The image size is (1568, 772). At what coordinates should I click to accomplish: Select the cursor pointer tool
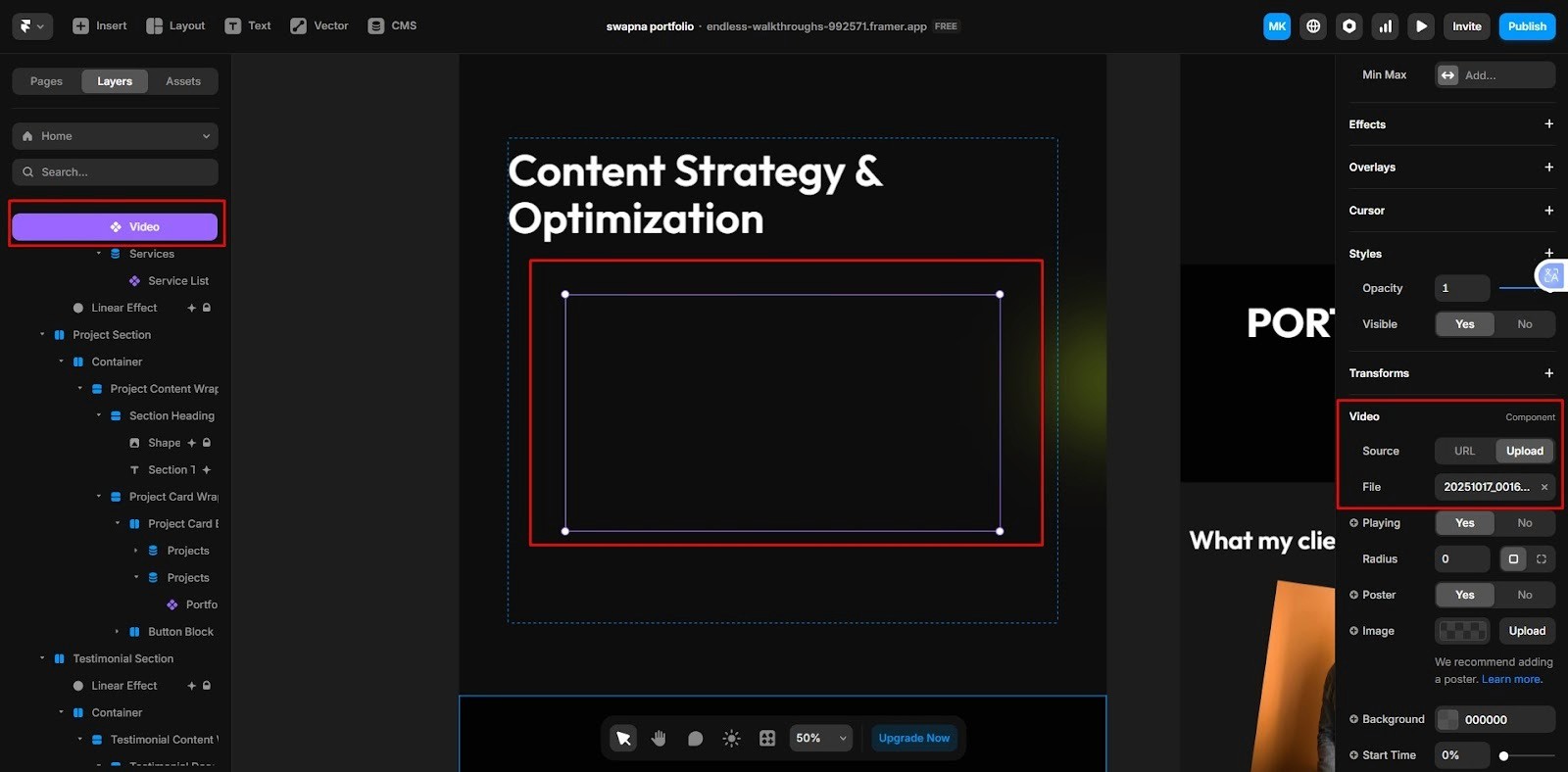tap(623, 738)
